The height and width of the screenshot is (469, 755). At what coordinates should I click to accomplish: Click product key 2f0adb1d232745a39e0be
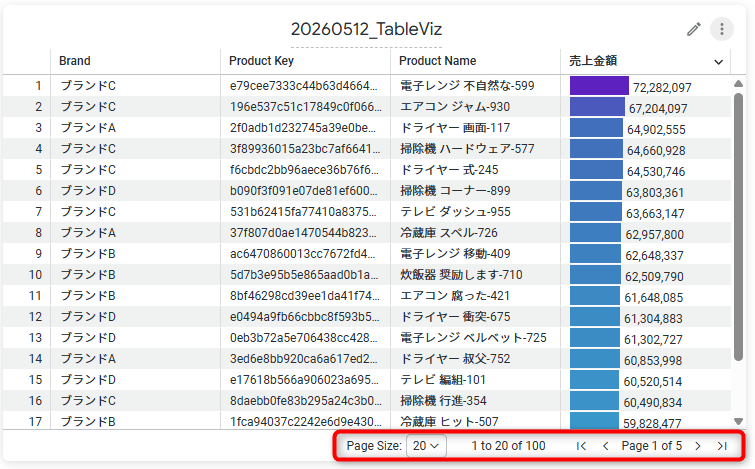(302, 128)
